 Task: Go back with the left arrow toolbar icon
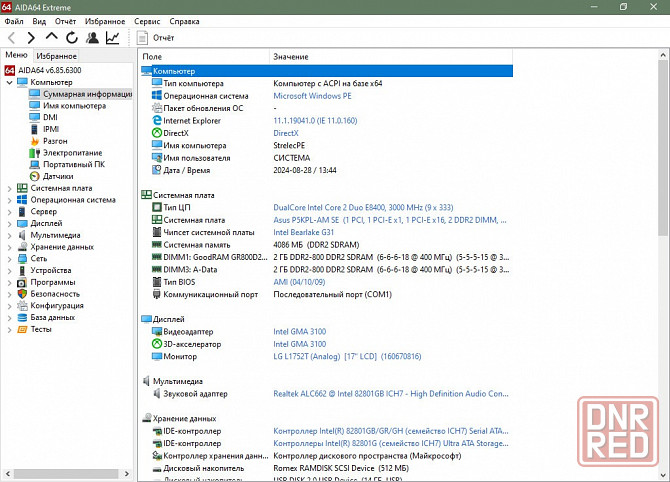click(12, 38)
